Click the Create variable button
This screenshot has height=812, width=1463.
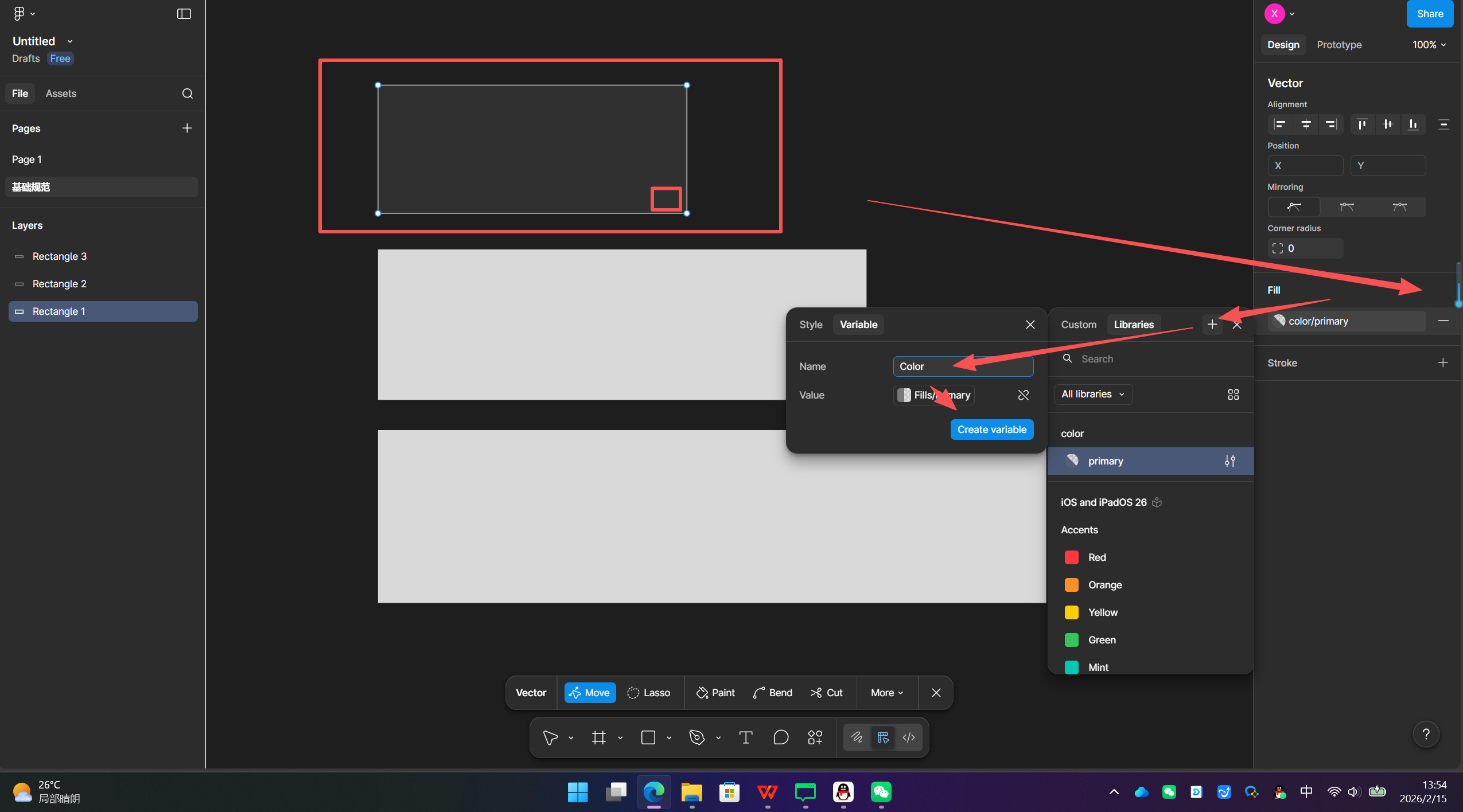991,430
